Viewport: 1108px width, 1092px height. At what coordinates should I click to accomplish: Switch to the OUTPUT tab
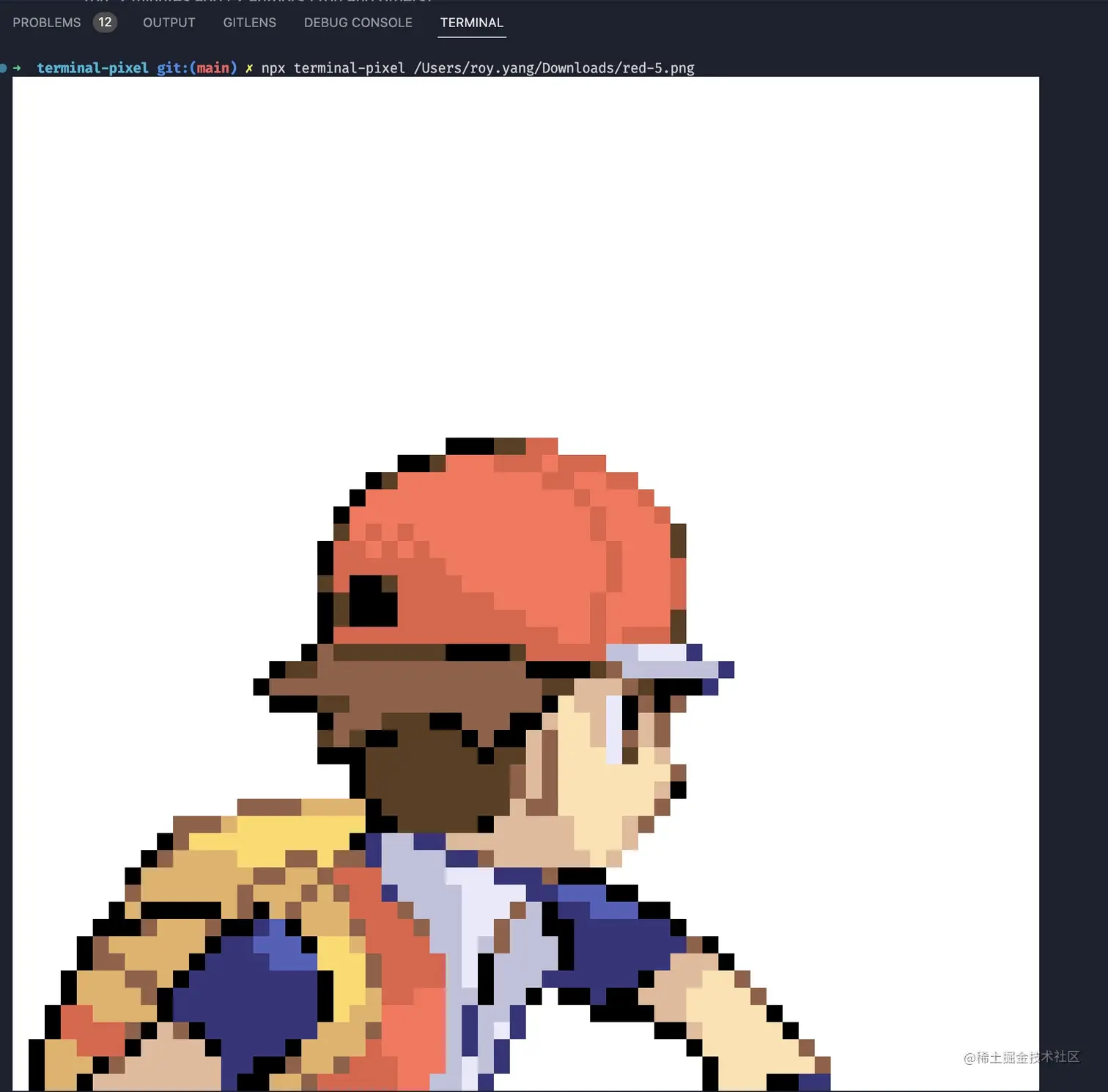169,23
